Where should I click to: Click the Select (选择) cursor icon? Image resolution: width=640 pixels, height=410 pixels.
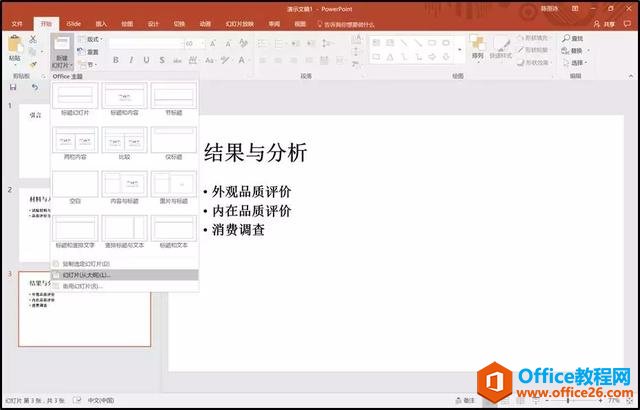[x=566, y=63]
